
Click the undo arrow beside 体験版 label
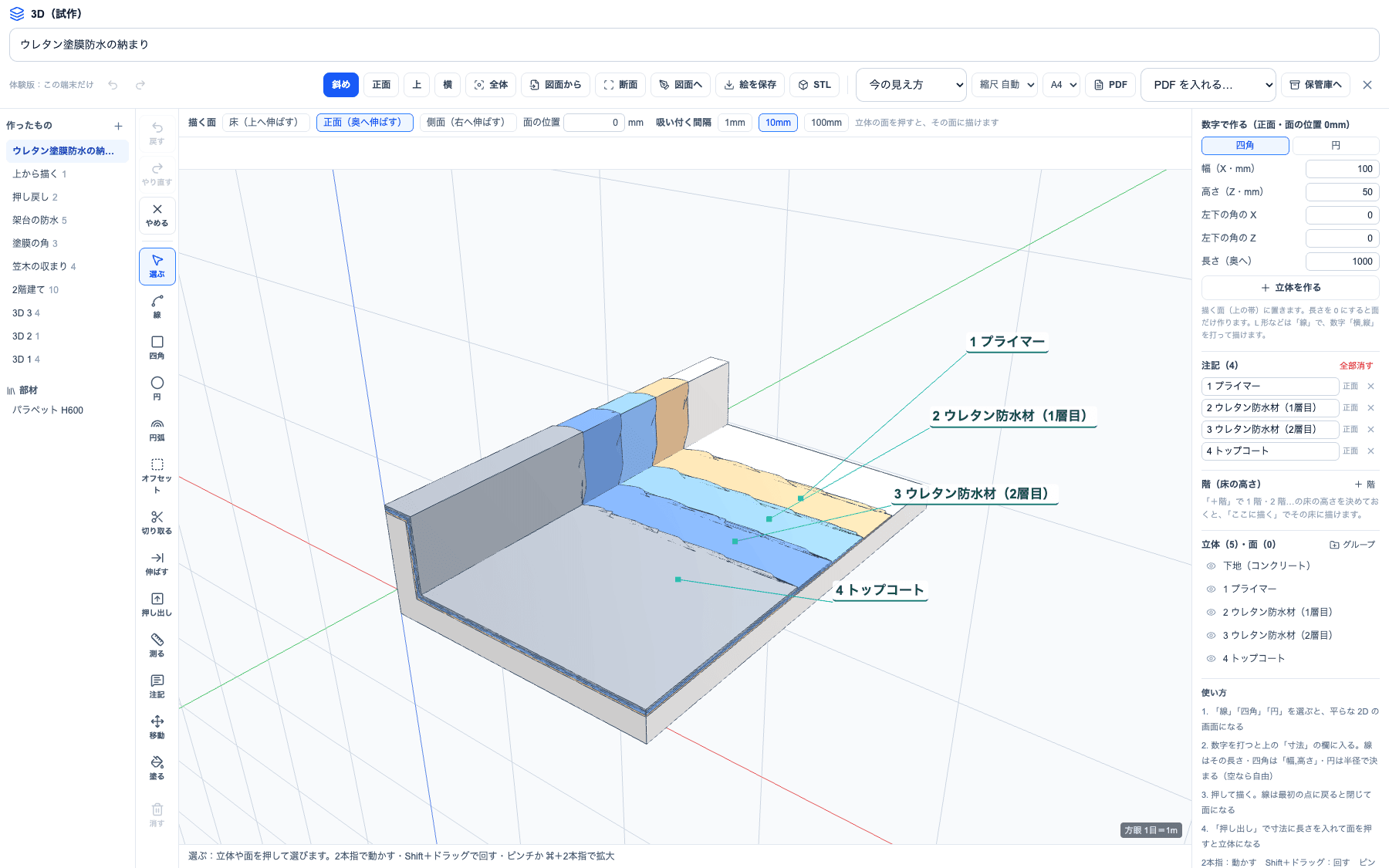[x=113, y=85]
